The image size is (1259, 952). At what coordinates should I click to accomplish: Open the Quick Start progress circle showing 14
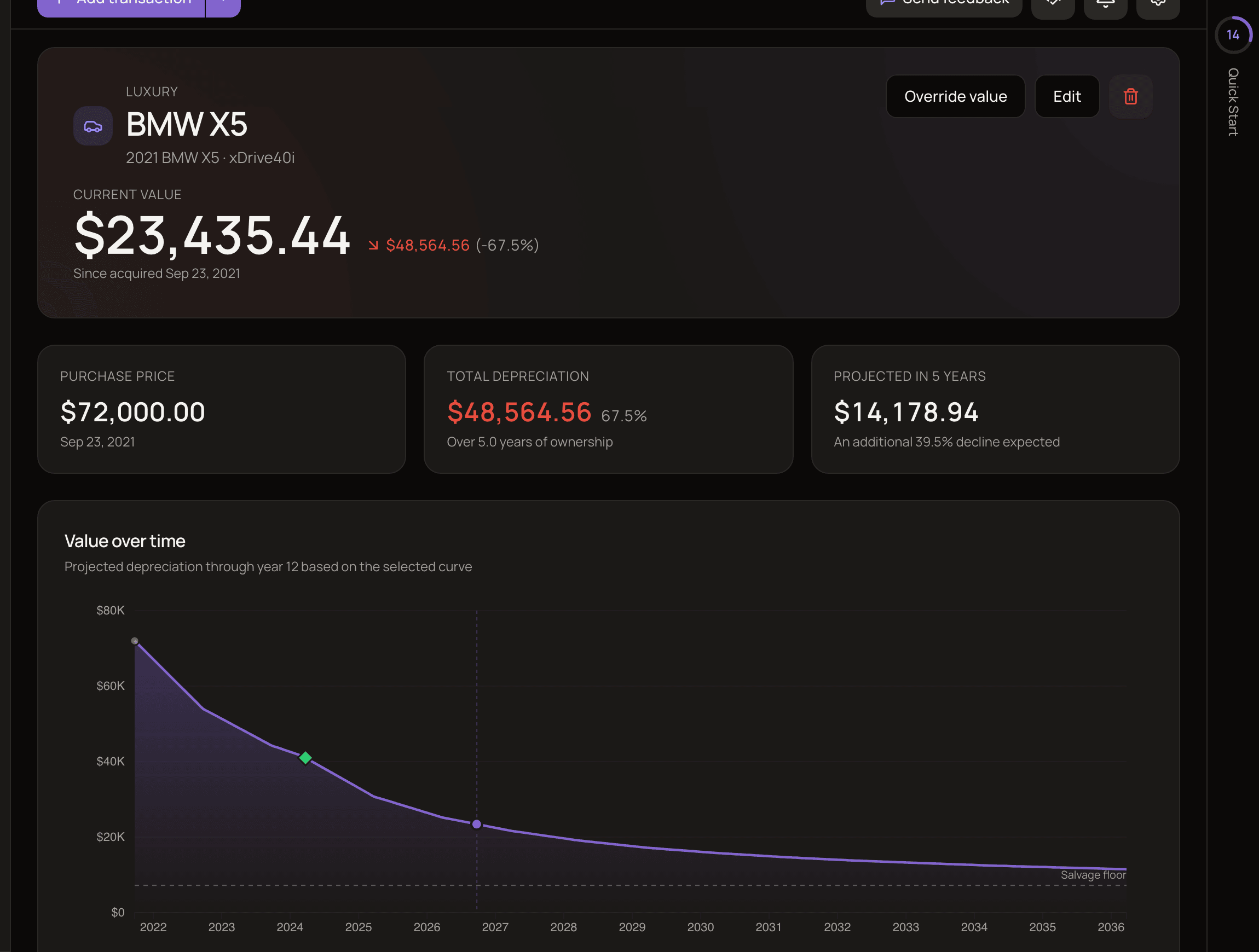(1233, 34)
